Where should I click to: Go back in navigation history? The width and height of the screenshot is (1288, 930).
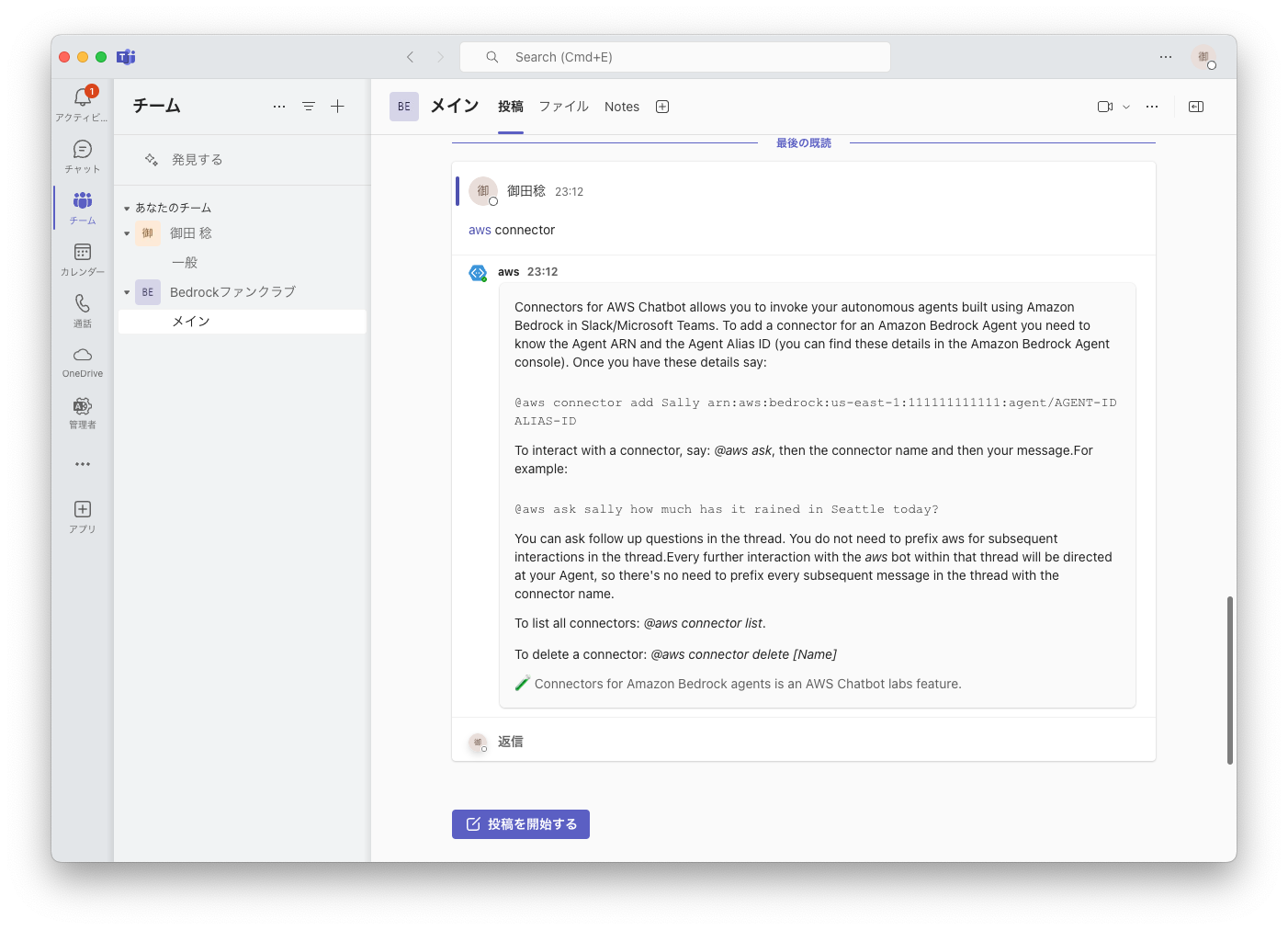click(411, 57)
